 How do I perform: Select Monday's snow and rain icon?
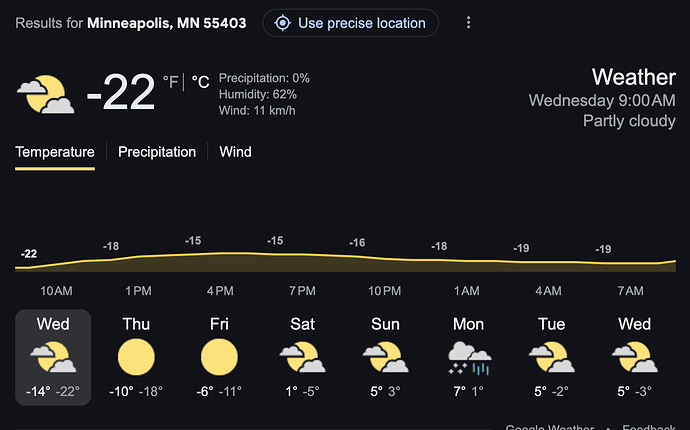[469, 358]
